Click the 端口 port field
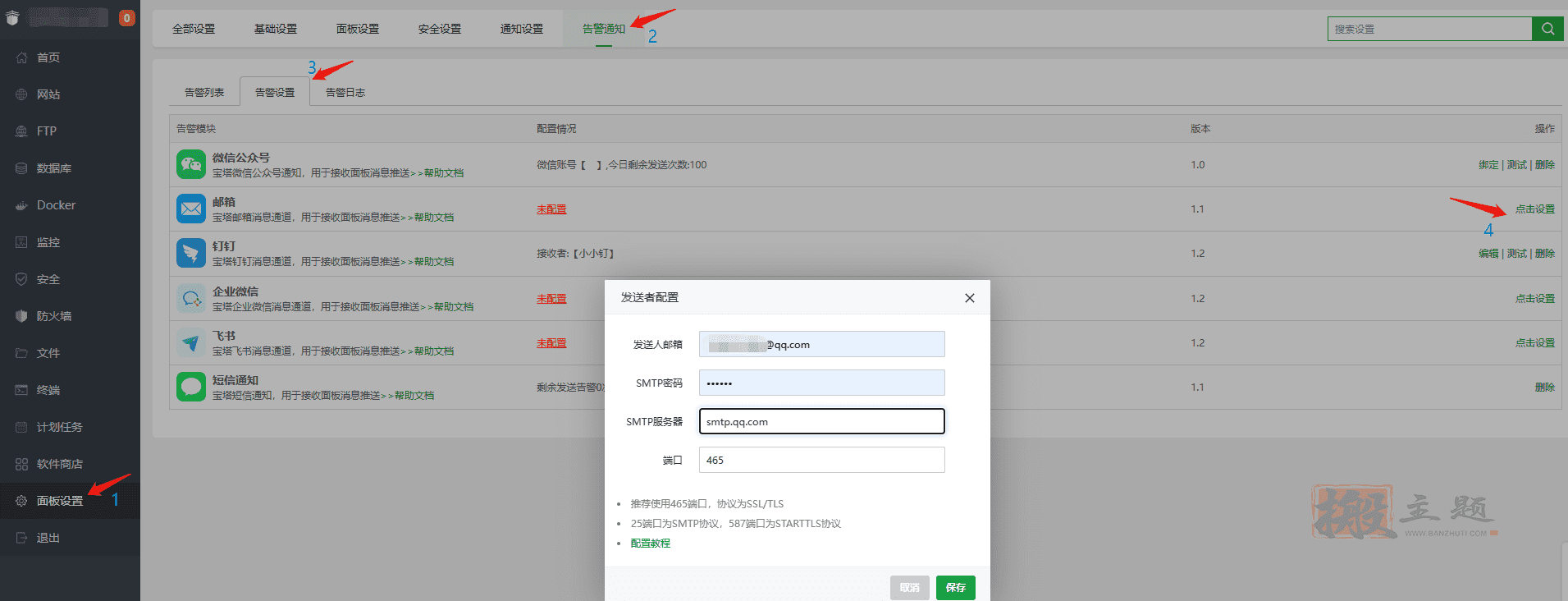 [822, 460]
